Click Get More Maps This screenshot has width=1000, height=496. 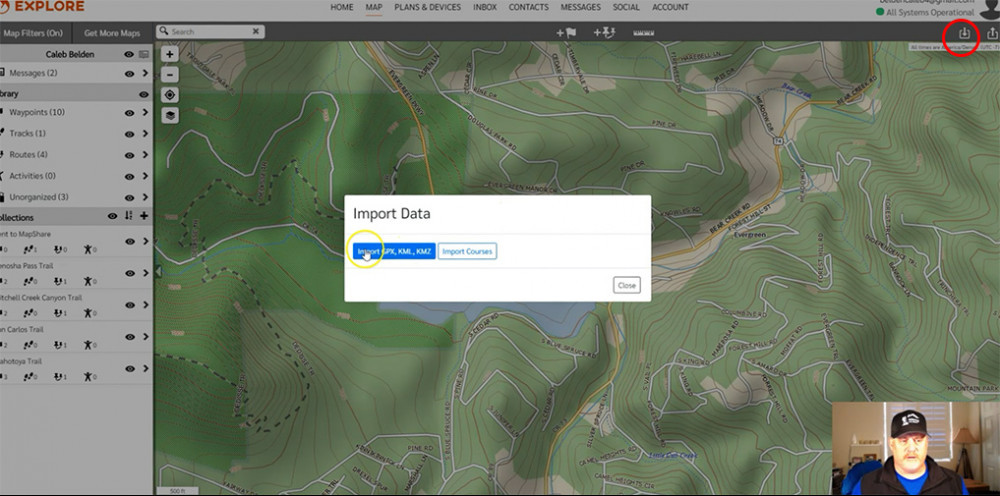(x=112, y=32)
